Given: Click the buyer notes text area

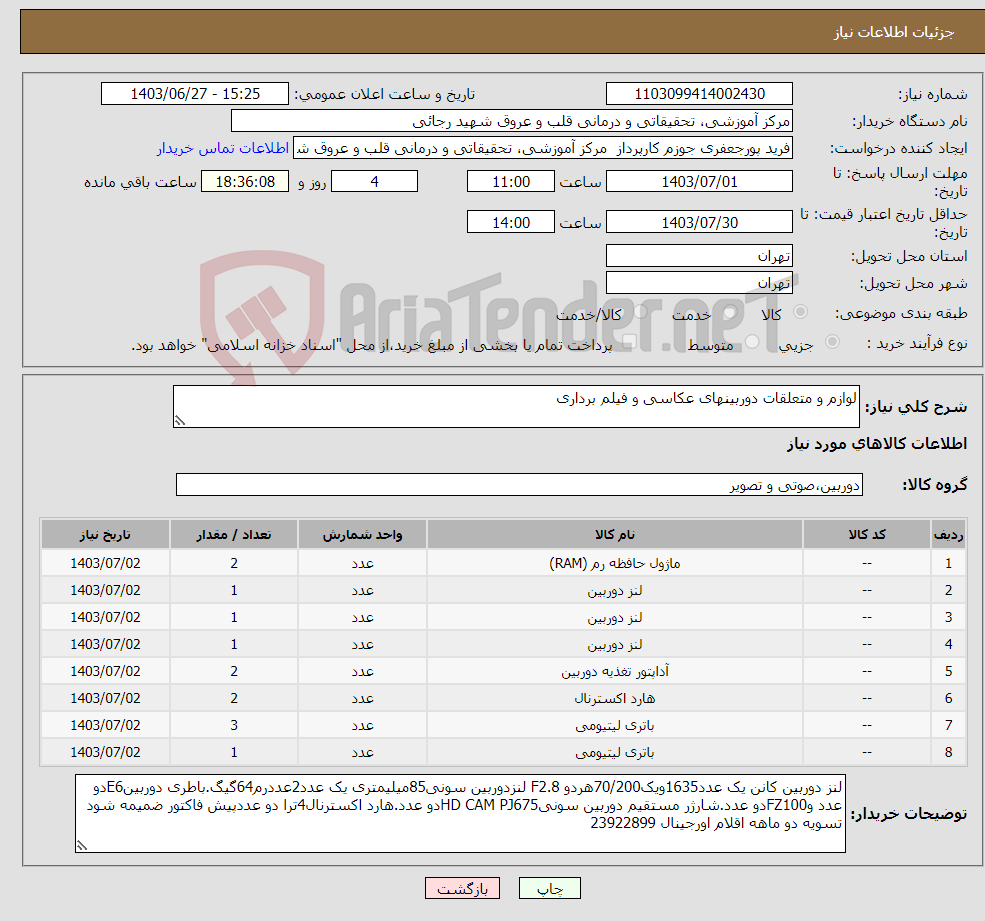Looking at the screenshot, I should click(460, 814).
